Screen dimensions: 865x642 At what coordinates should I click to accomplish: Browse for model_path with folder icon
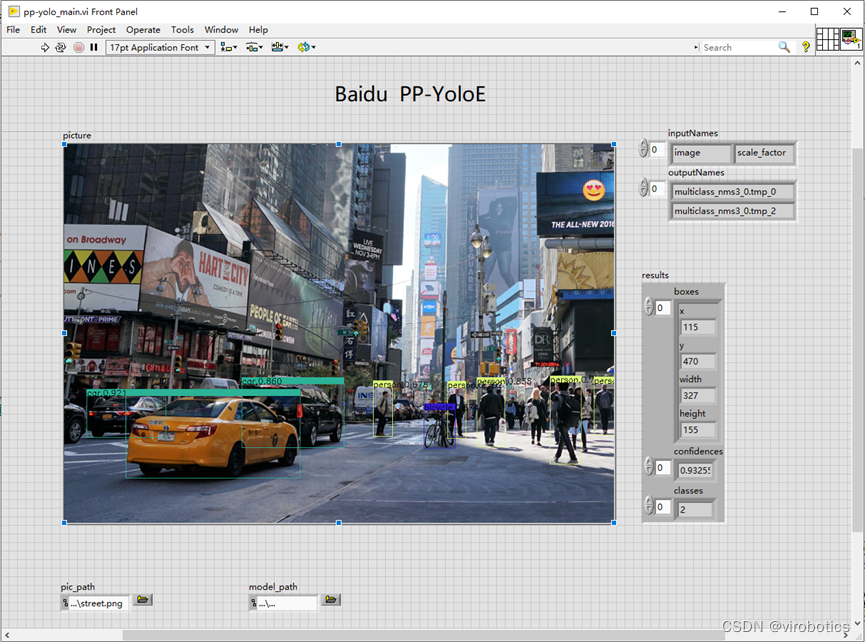(331, 600)
